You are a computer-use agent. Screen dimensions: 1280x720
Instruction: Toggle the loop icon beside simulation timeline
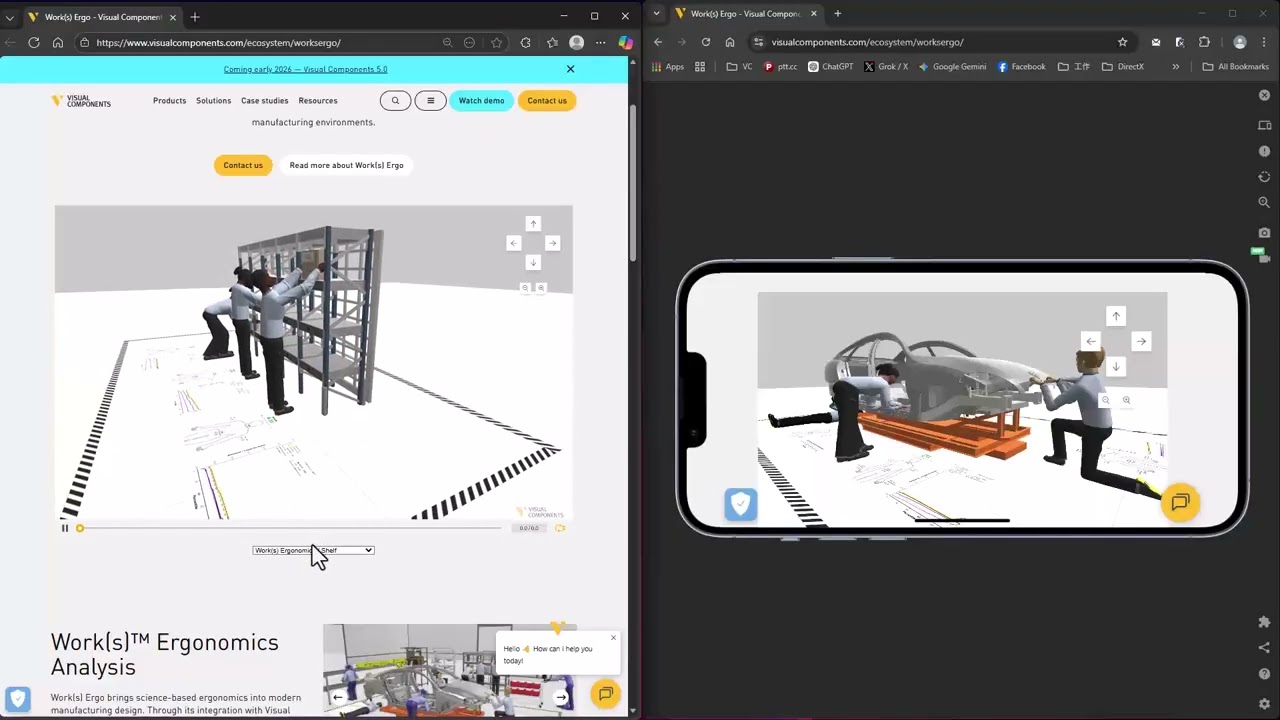pos(560,528)
